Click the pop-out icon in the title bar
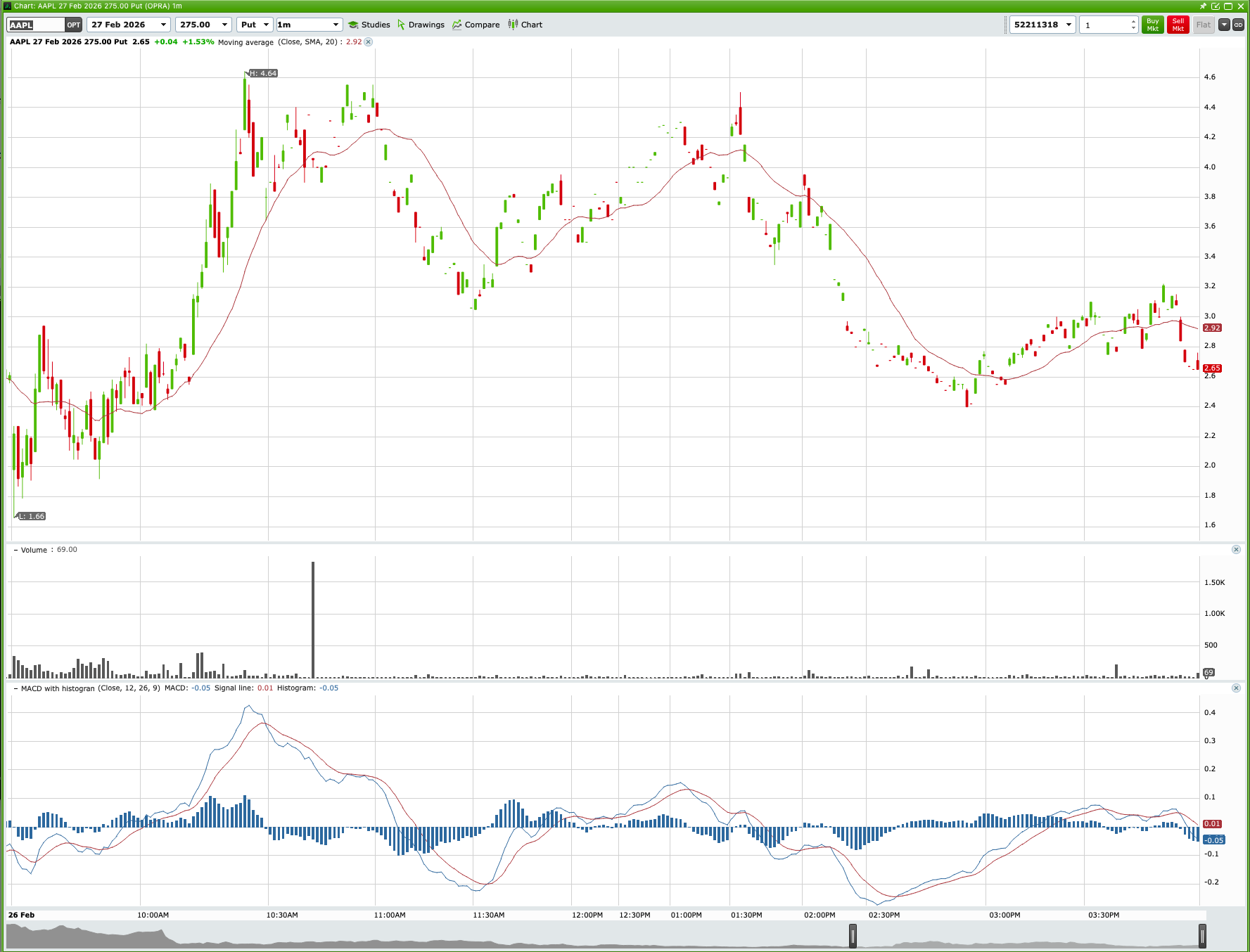Screen dimensions: 1250x952 point(1216,6)
